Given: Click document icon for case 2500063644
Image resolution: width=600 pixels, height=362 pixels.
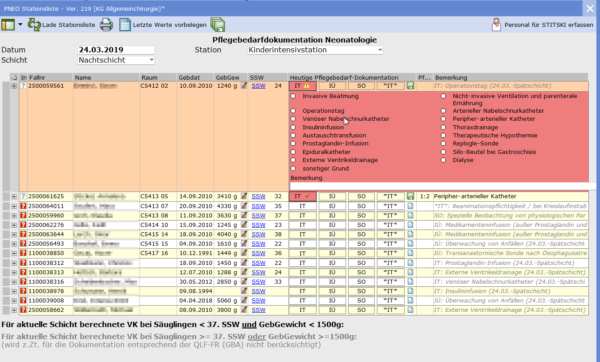Looking at the screenshot, I should (x=410, y=234).
